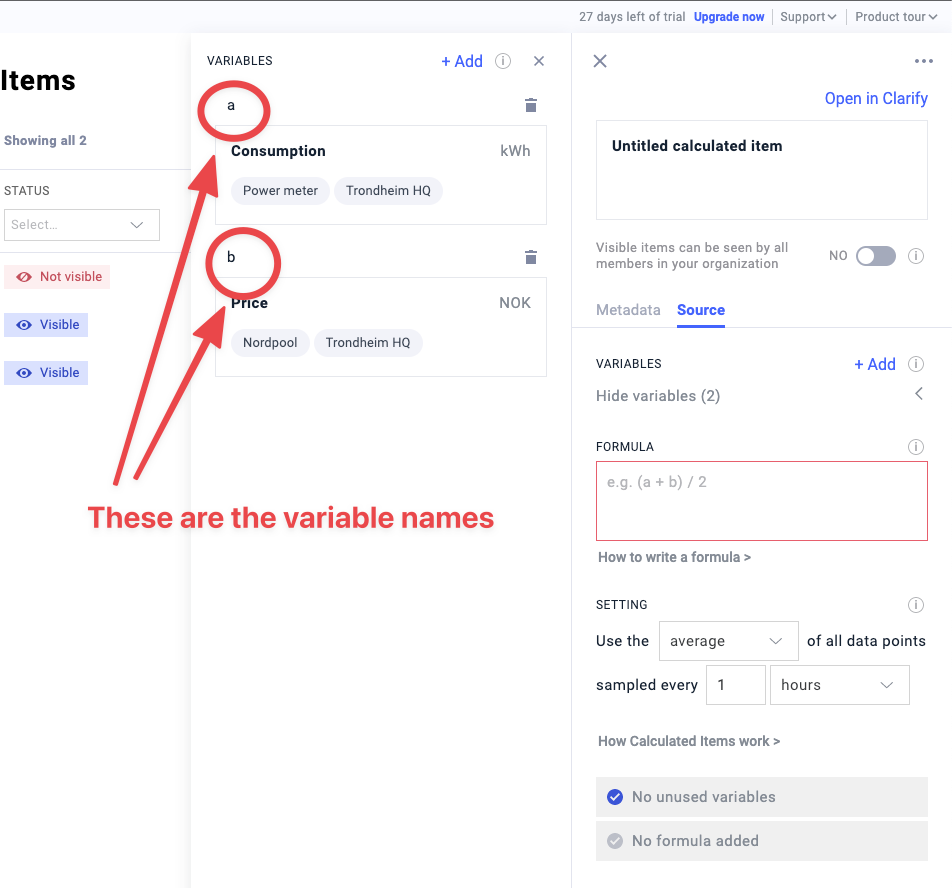Viewport: 952px width, 888px height.
Task: Follow the Open in Clarify link
Action: [x=875, y=98]
